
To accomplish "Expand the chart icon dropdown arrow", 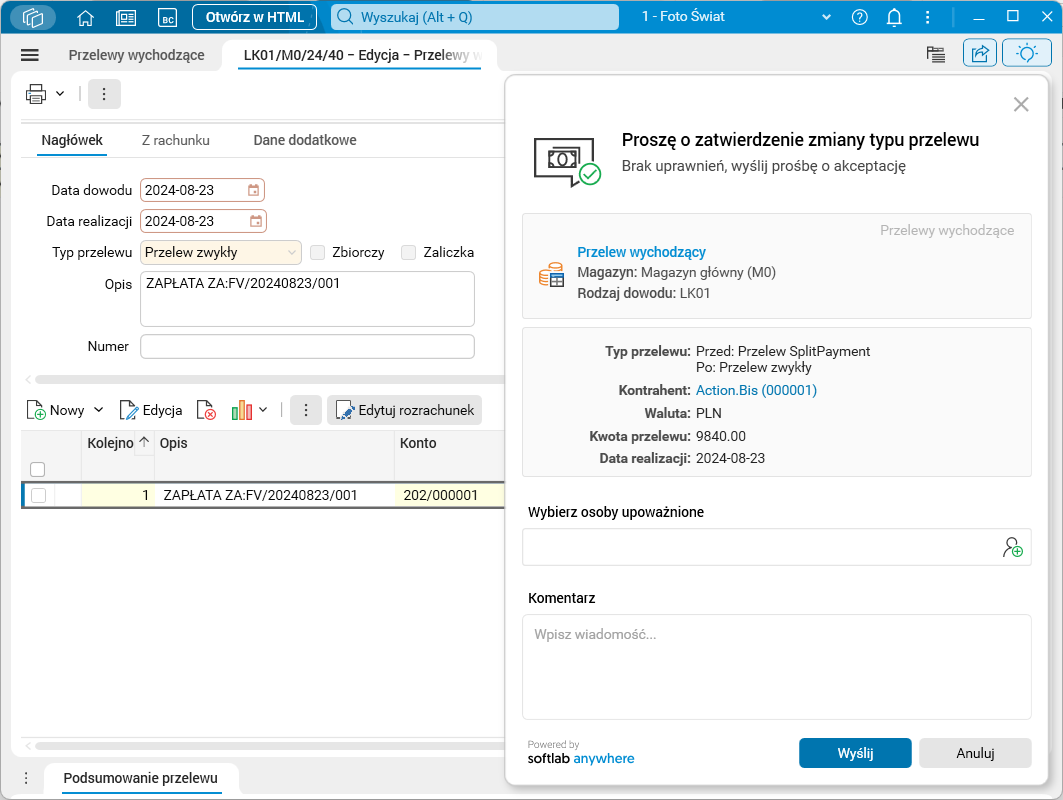I will pos(263,410).
